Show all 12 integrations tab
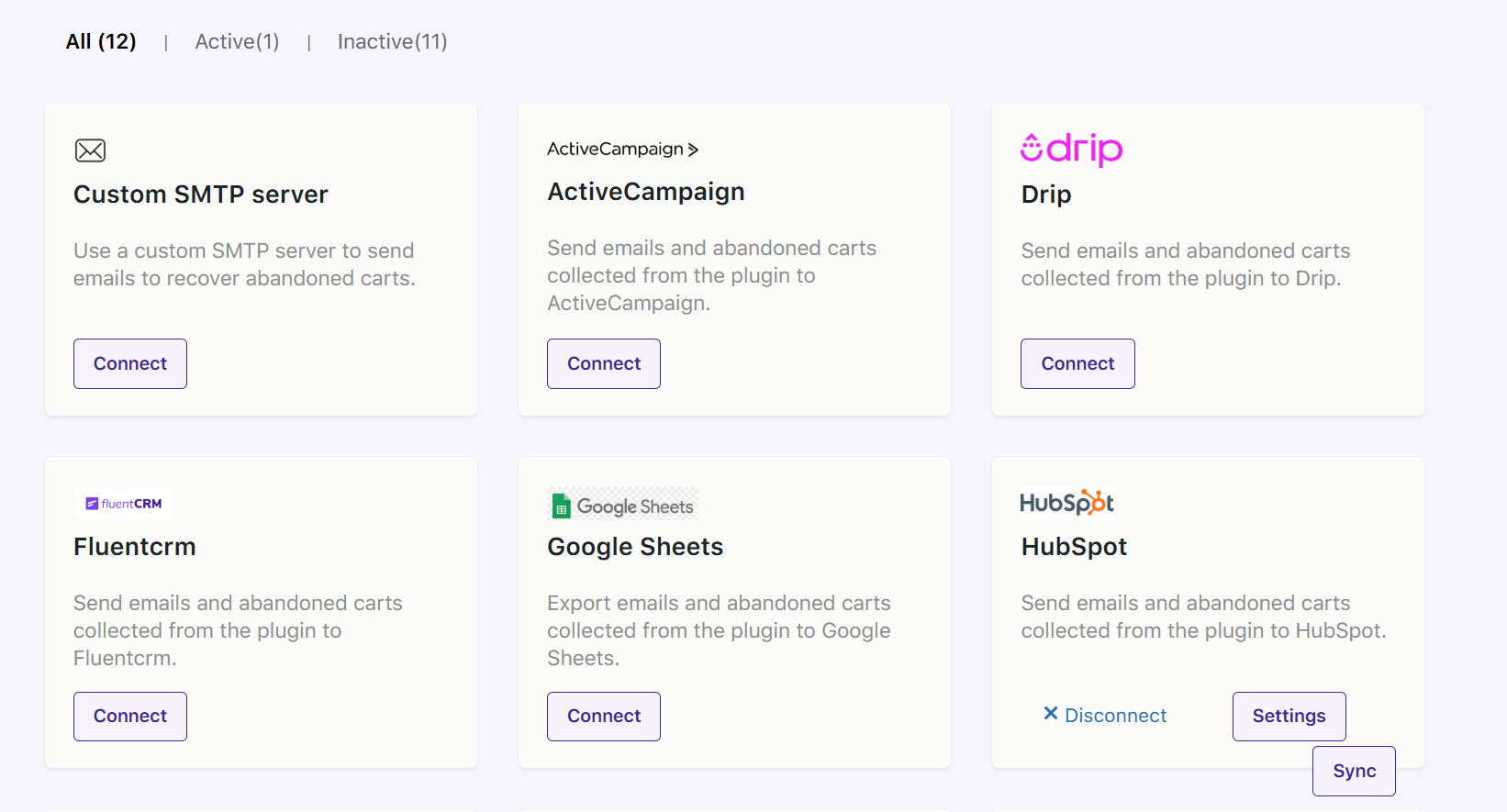The image size is (1507, 812). coord(101,41)
